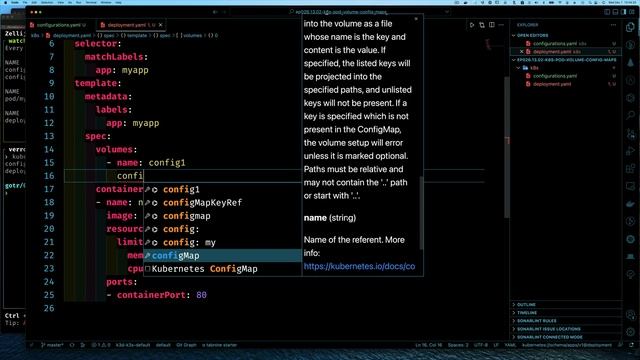Click deployment.yaml breadcrumb
Viewport: 640px width, 360px height.
coord(69,36)
